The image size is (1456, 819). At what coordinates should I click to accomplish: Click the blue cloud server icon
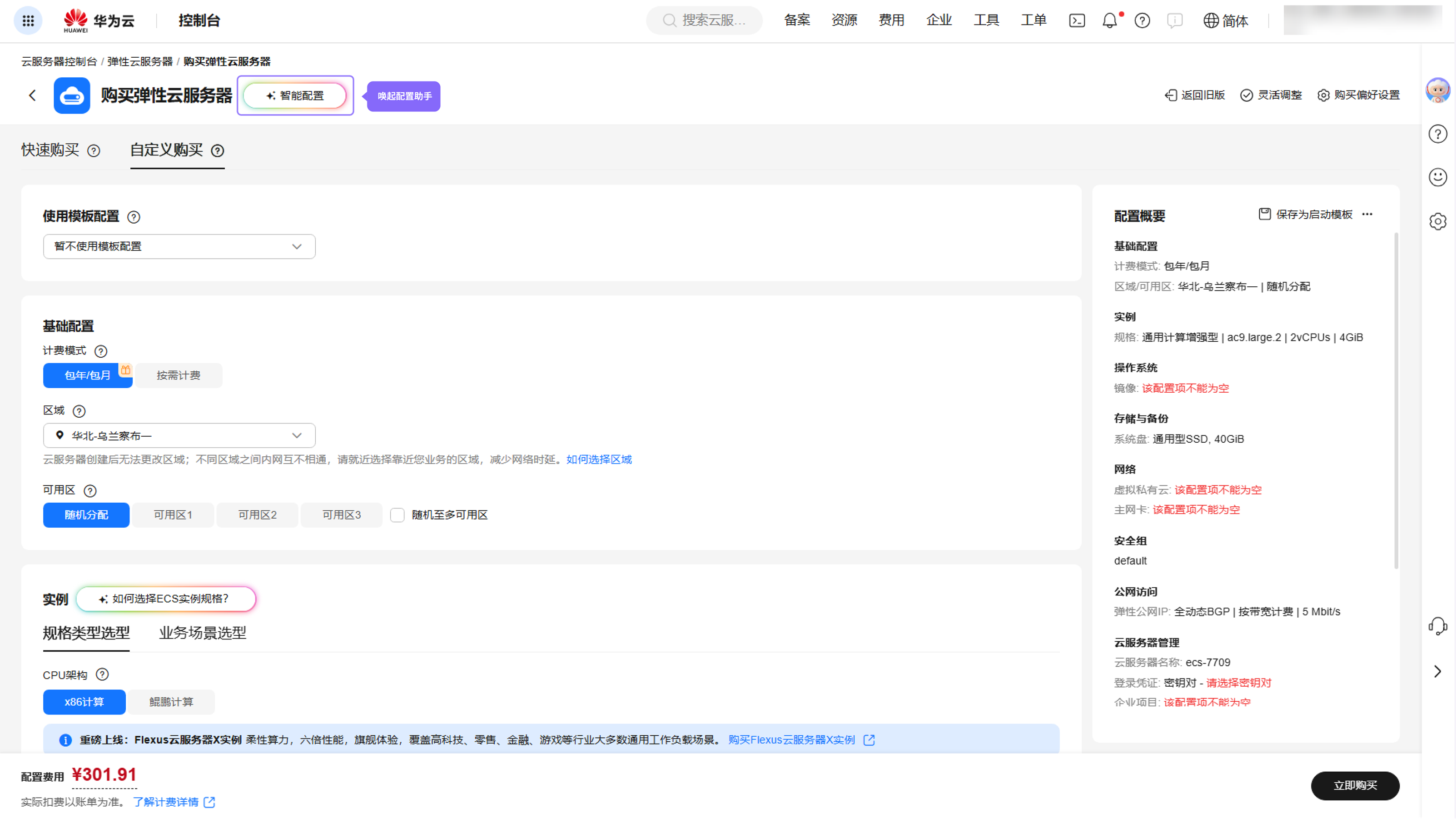72,95
